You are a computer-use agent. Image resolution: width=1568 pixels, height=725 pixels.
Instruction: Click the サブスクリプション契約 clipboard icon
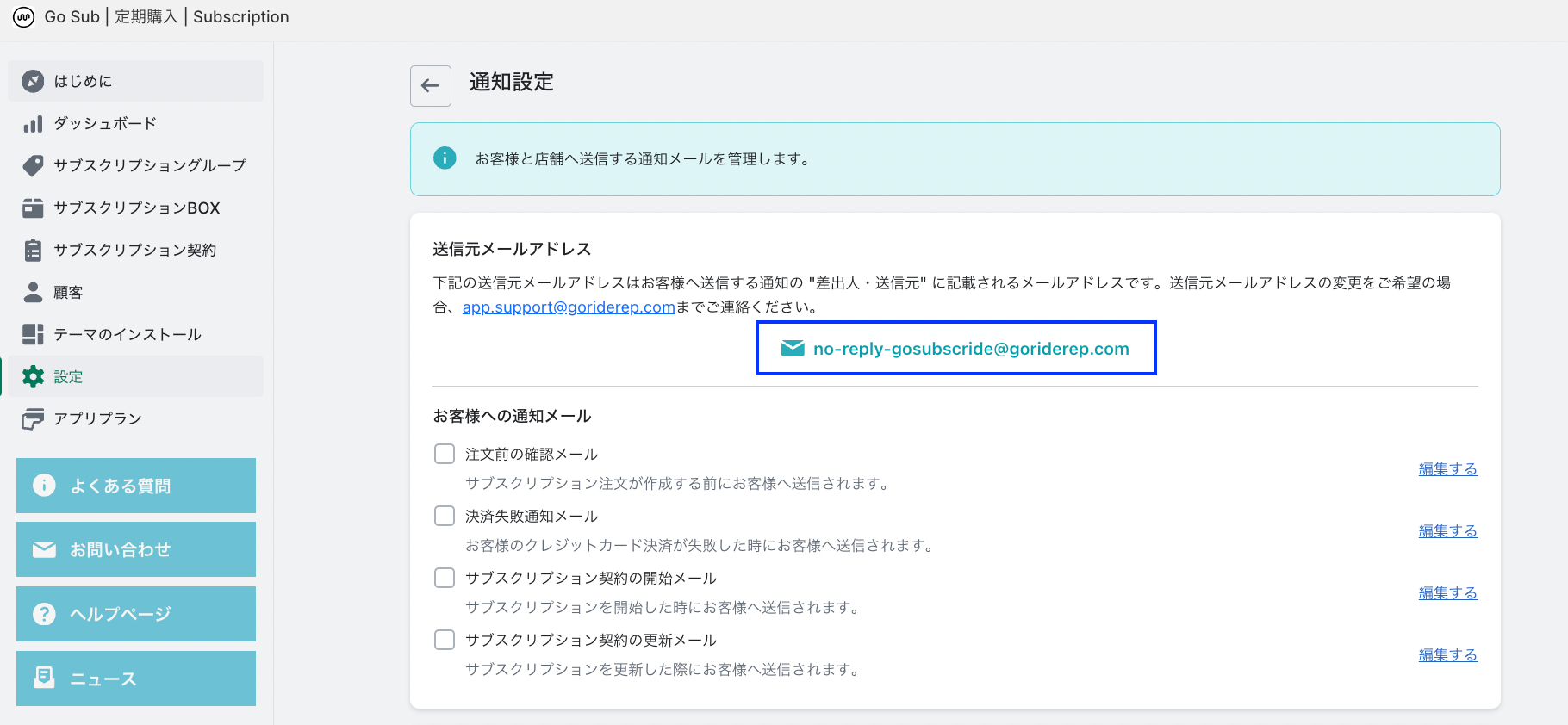point(33,250)
